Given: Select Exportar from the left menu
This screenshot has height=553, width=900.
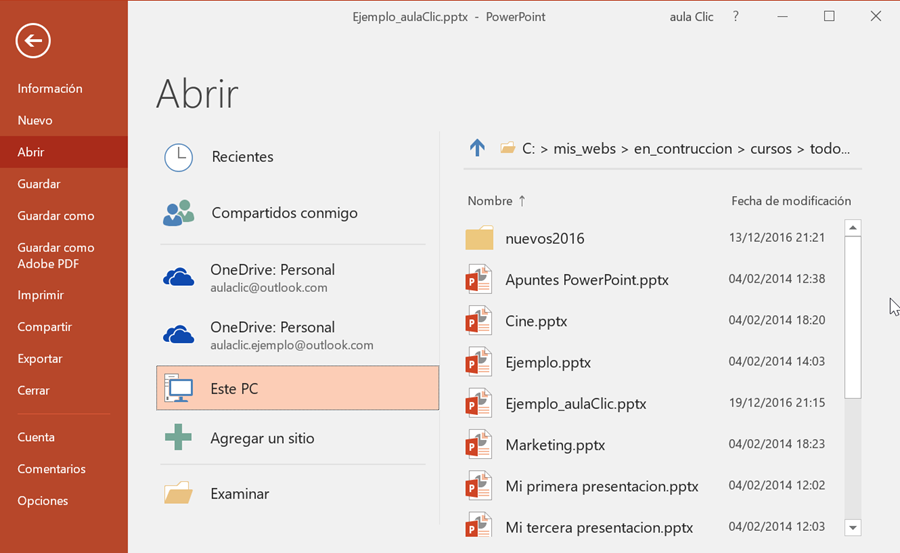Looking at the screenshot, I should click(x=40, y=359).
